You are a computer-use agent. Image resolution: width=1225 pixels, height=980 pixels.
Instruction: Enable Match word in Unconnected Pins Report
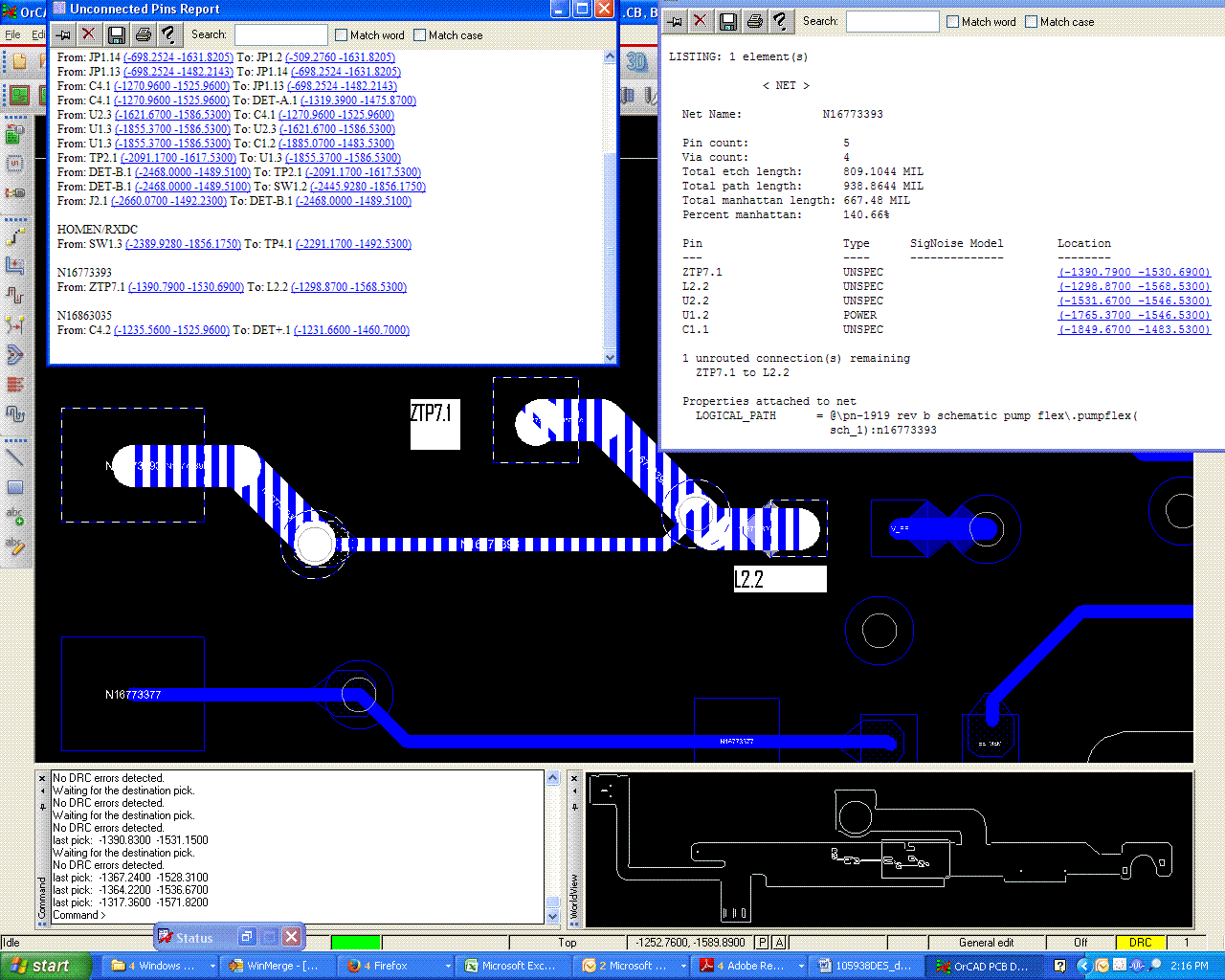341,35
